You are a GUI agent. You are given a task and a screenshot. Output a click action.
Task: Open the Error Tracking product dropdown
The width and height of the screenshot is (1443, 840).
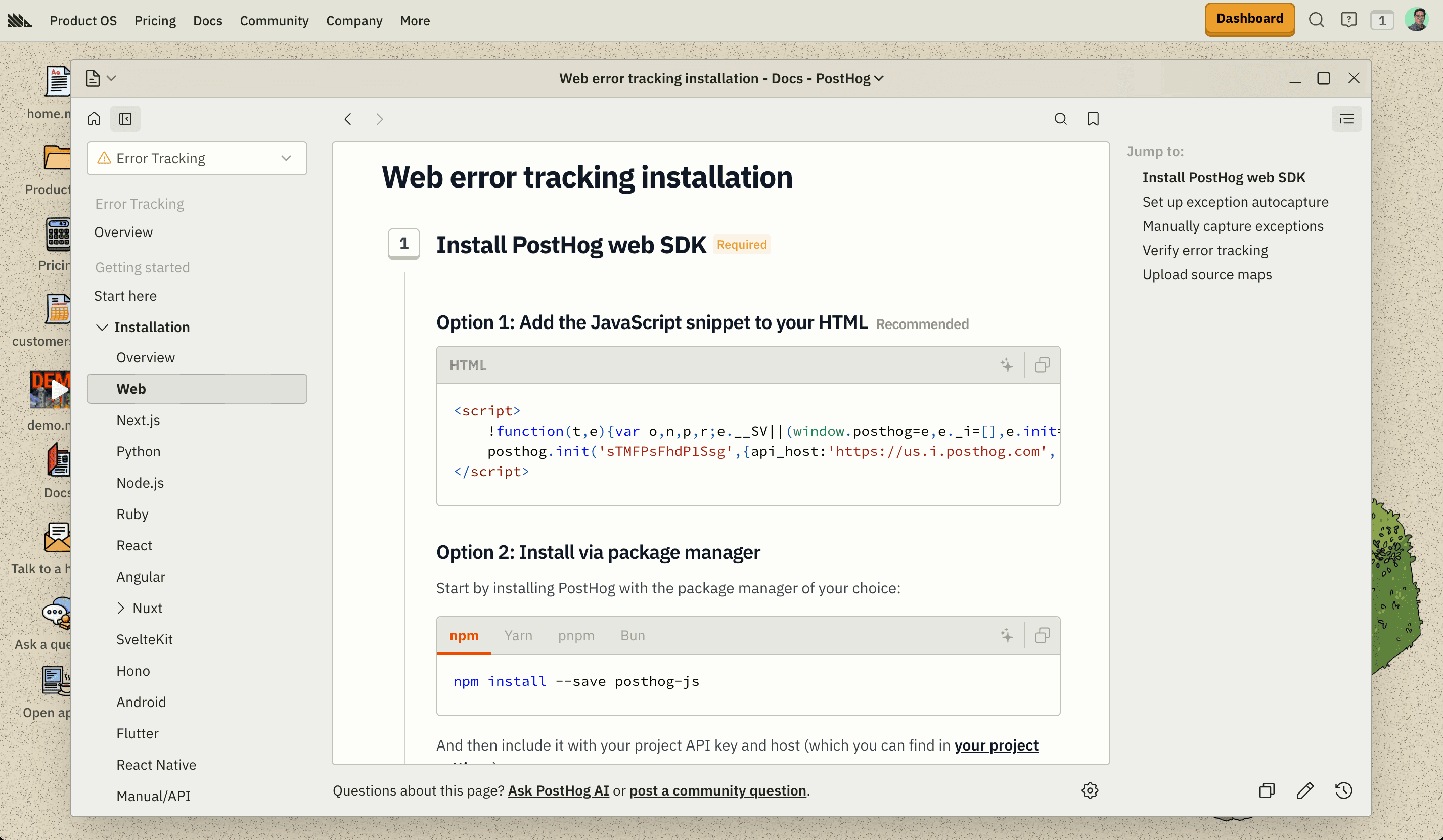click(197, 158)
